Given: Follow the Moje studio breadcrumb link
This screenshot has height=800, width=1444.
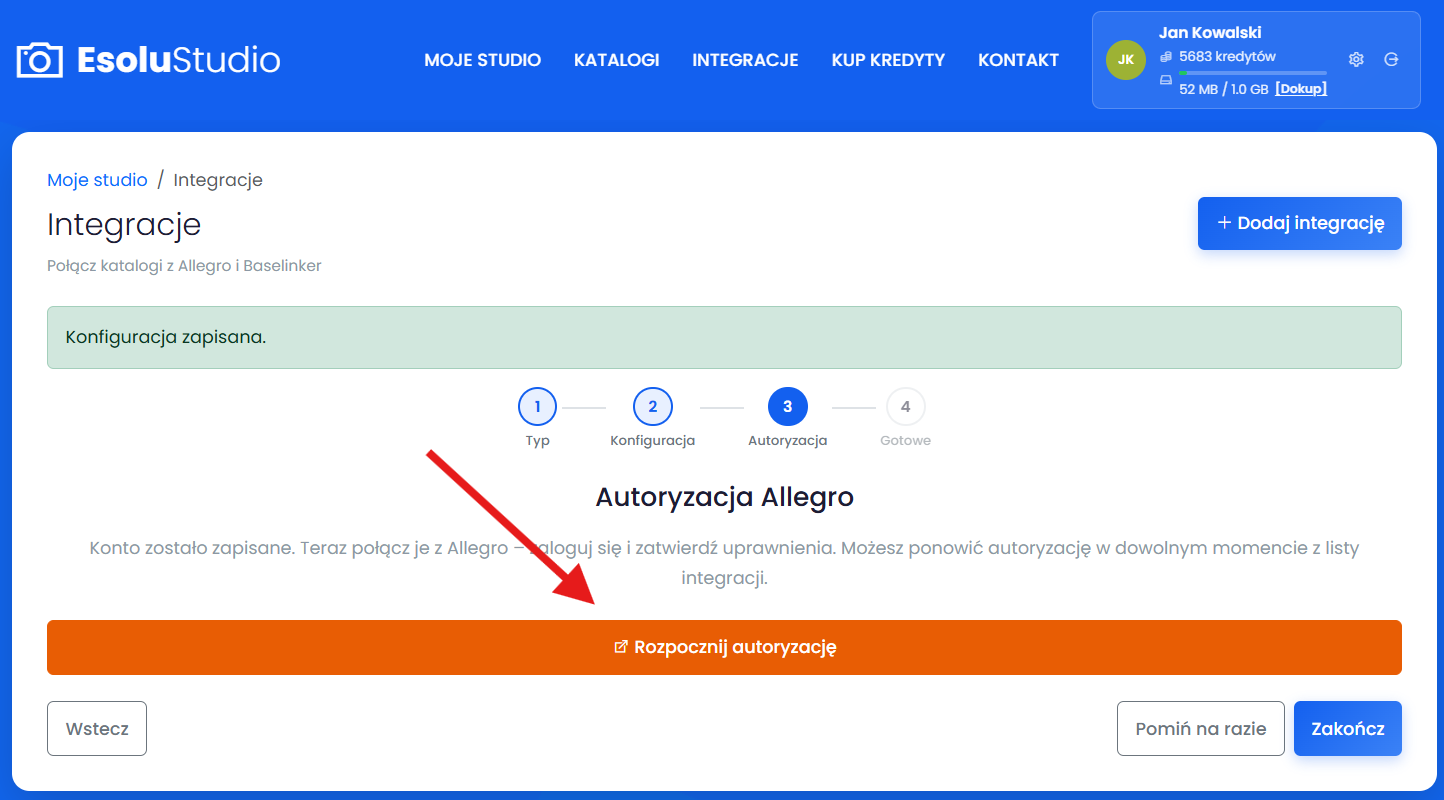Looking at the screenshot, I should 97,180.
